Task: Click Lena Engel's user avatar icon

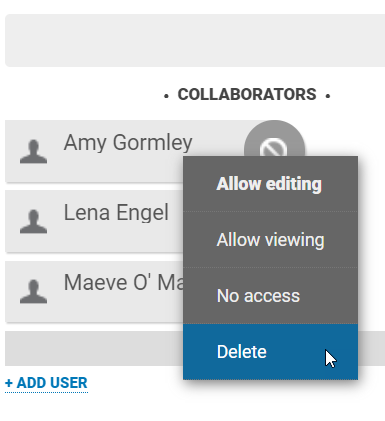Action: pos(33,222)
